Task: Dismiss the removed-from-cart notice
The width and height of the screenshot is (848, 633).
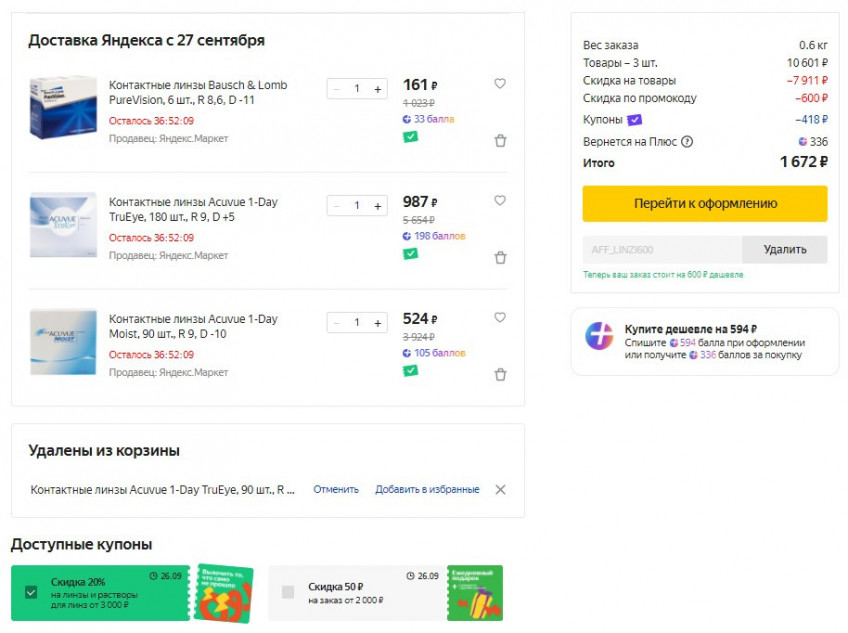Action: pyautogui.click(x=500, y=490)
